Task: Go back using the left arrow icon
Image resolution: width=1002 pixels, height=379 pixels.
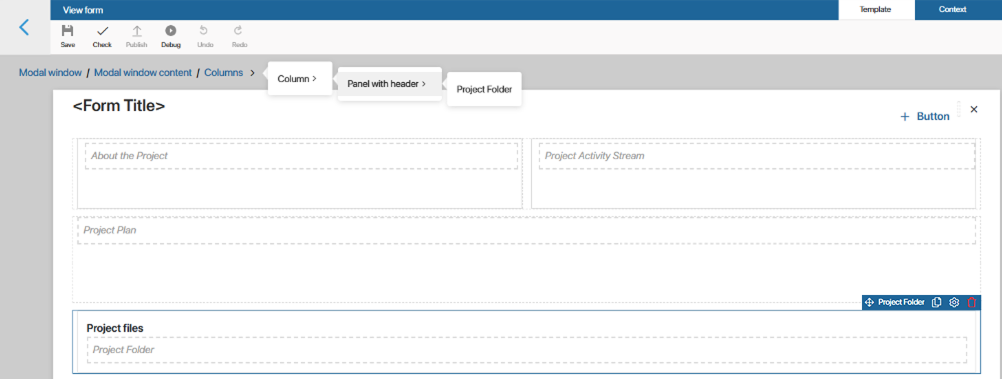Action: (24, 27)
